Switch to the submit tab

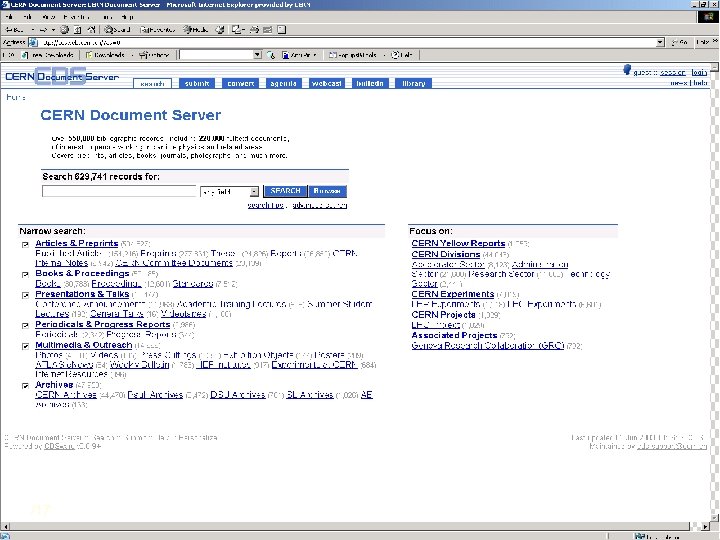pyautogui.click(x=197, y=84)
